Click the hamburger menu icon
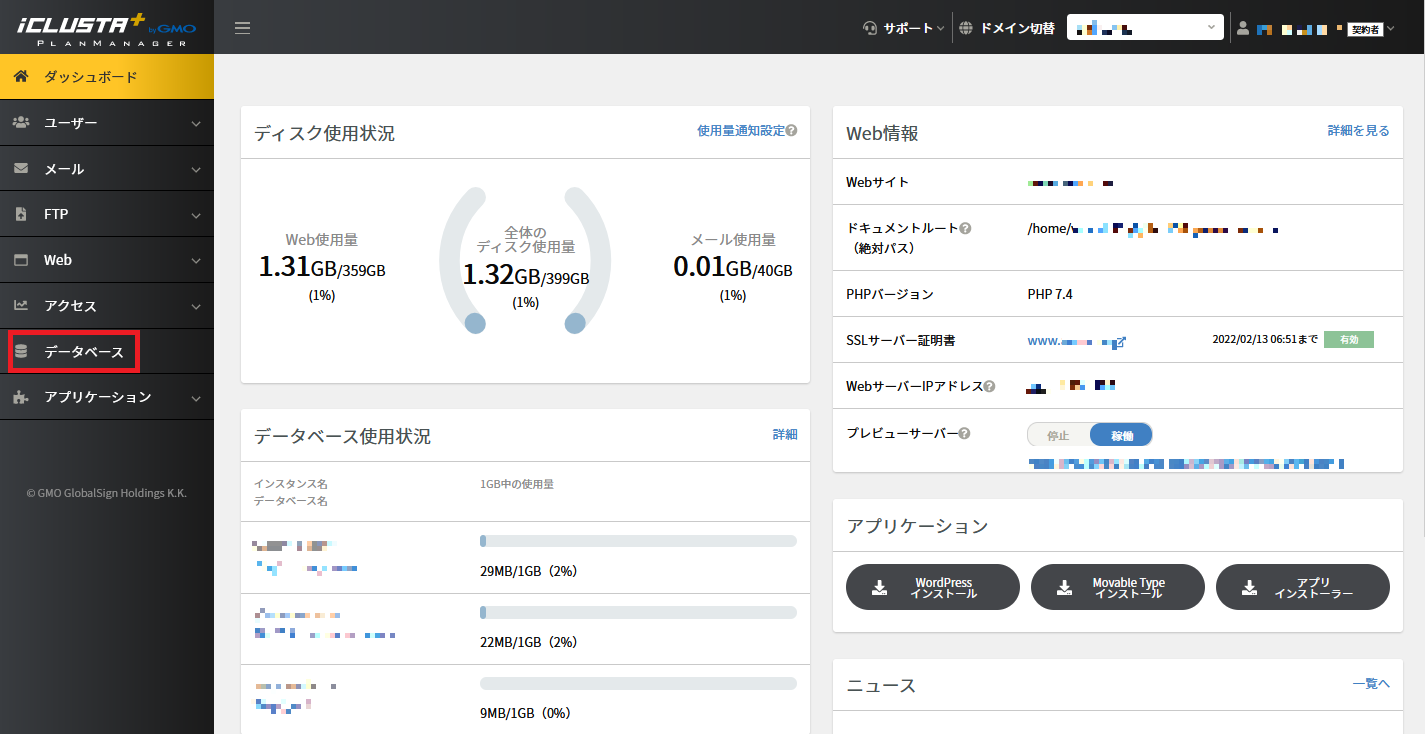 242,27
